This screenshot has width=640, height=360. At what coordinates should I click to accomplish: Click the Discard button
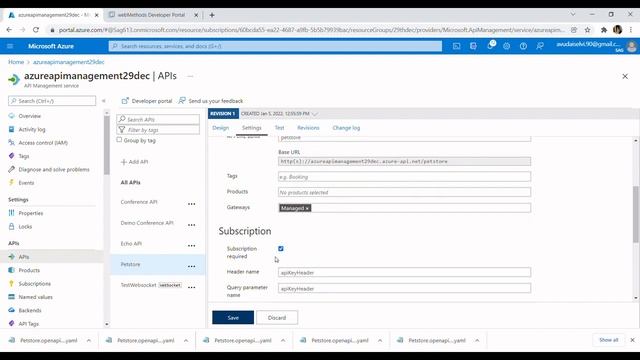tap(277, 318)
